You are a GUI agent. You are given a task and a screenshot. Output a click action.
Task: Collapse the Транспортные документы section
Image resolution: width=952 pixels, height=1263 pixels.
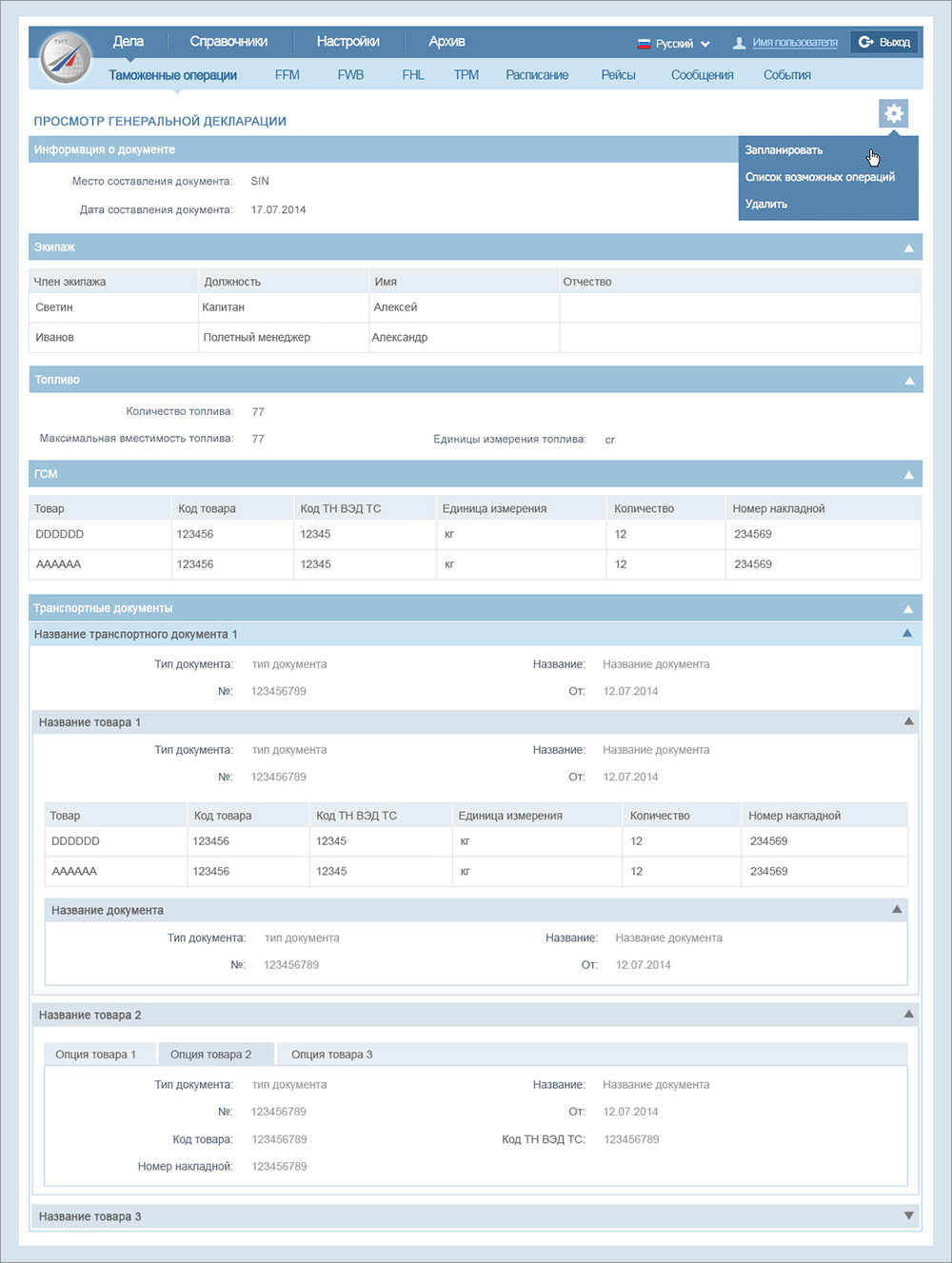(908, 608)
